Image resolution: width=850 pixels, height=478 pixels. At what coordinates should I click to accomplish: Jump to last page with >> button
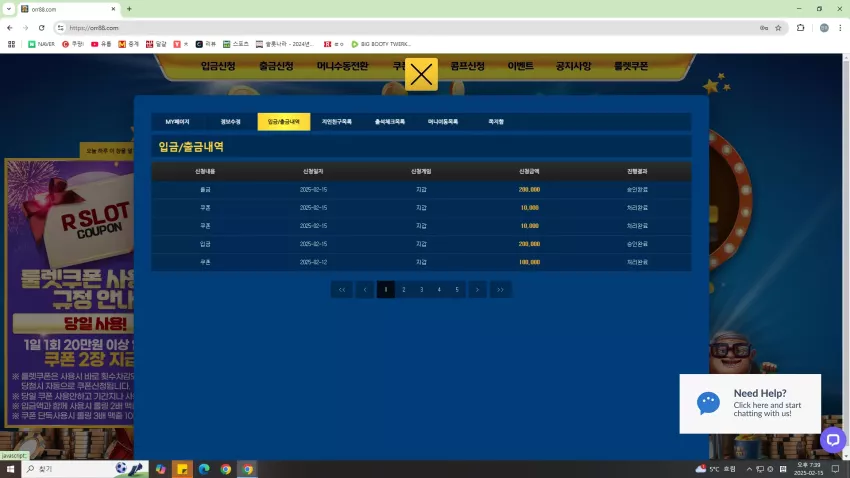[x=500, y=289]
